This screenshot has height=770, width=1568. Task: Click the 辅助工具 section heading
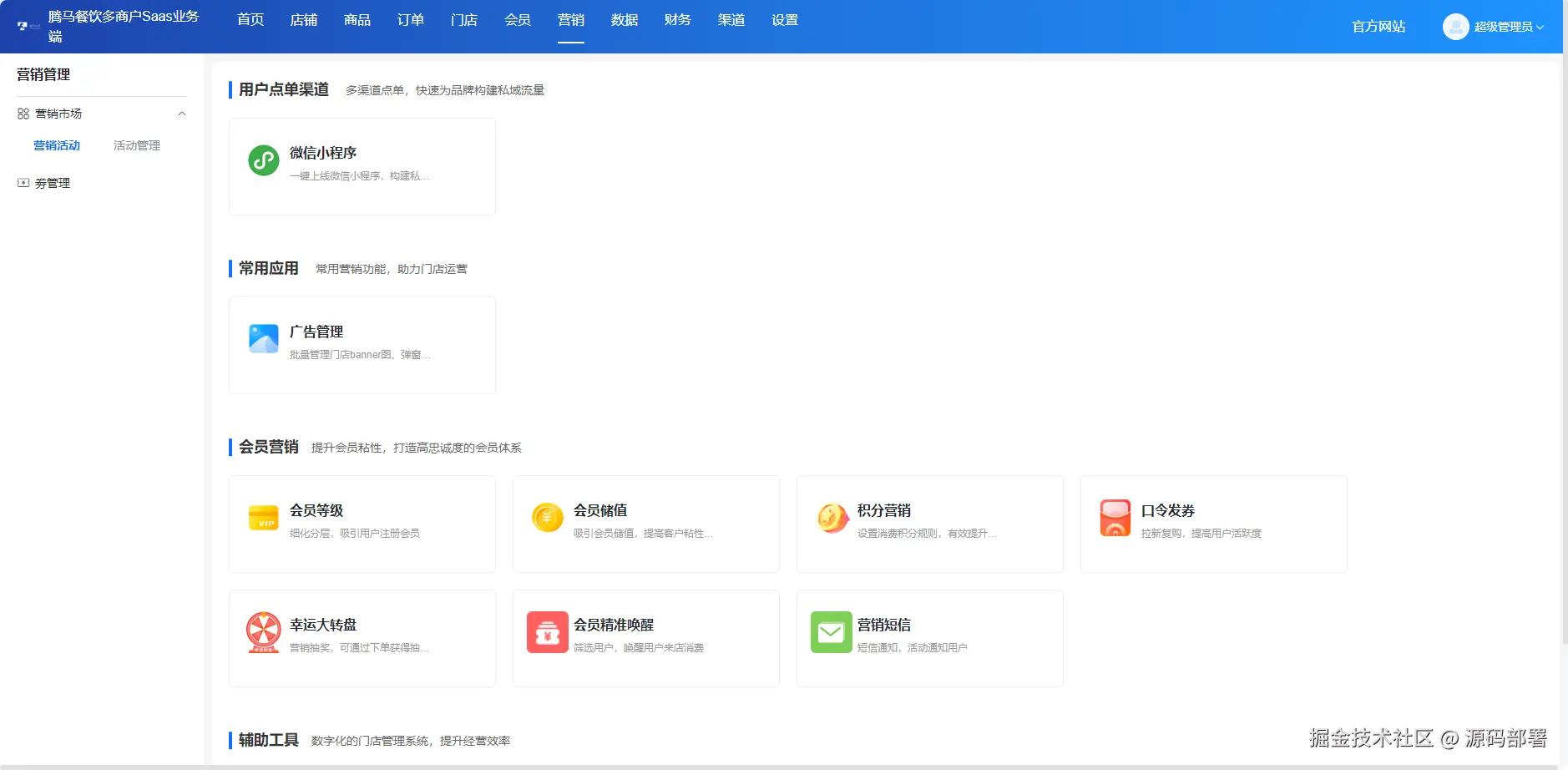point(269,740)
